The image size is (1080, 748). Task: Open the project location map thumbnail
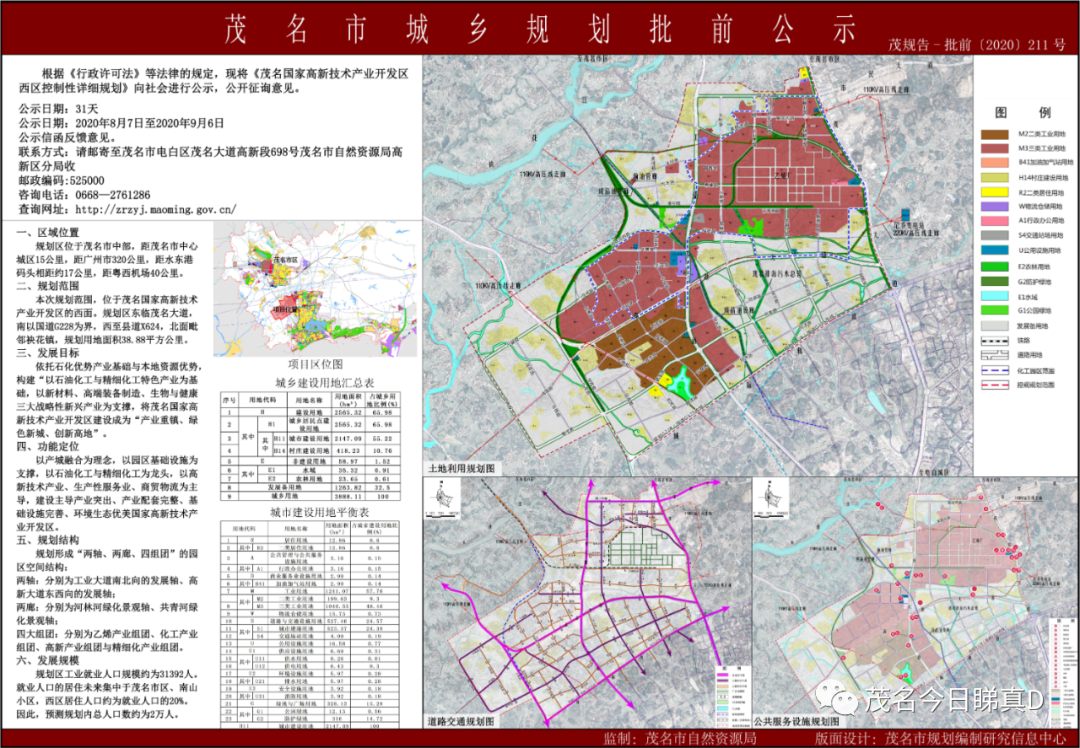[x=315, y=287]
